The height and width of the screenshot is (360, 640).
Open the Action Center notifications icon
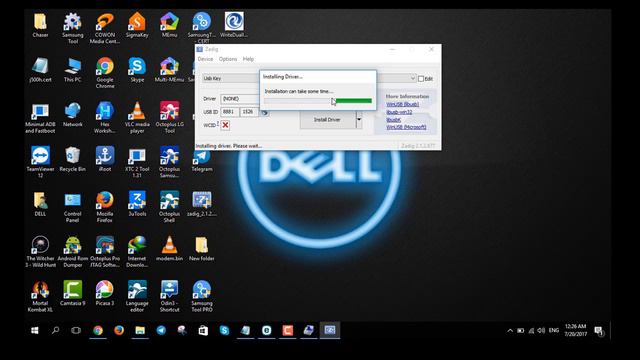point(599,331)
